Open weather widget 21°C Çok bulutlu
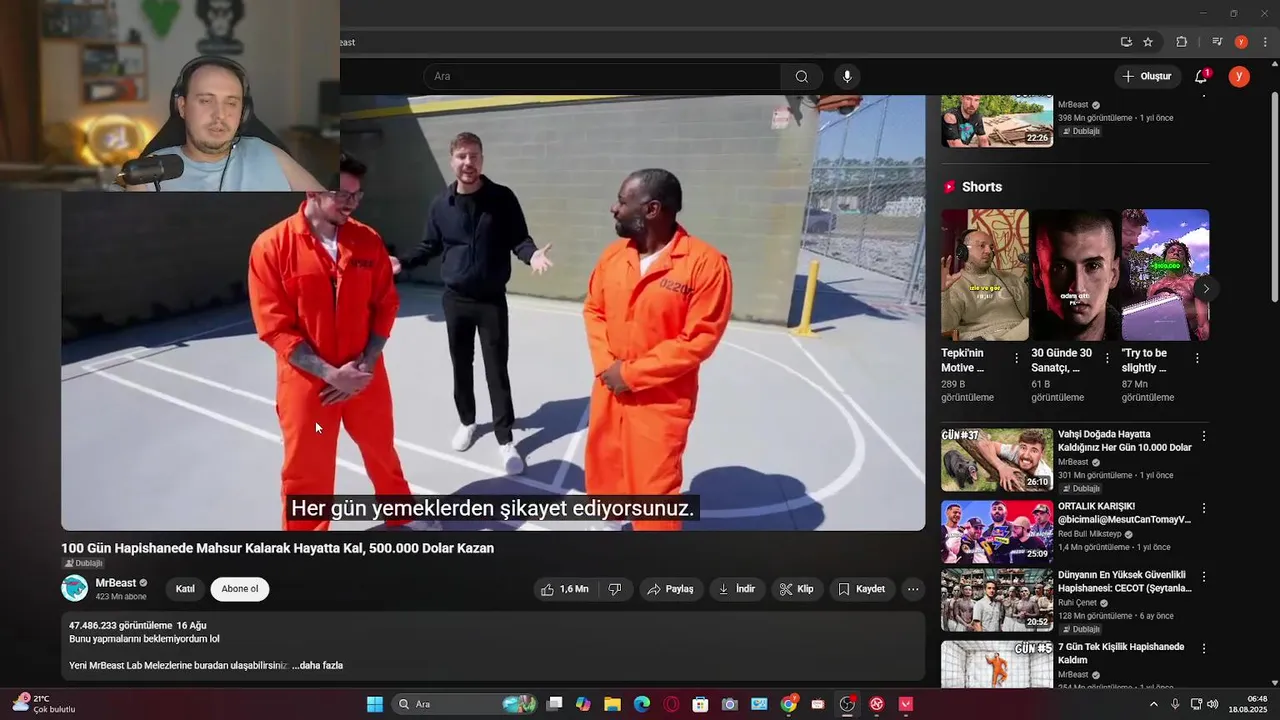1280x720 pixels. coord(42,704)
